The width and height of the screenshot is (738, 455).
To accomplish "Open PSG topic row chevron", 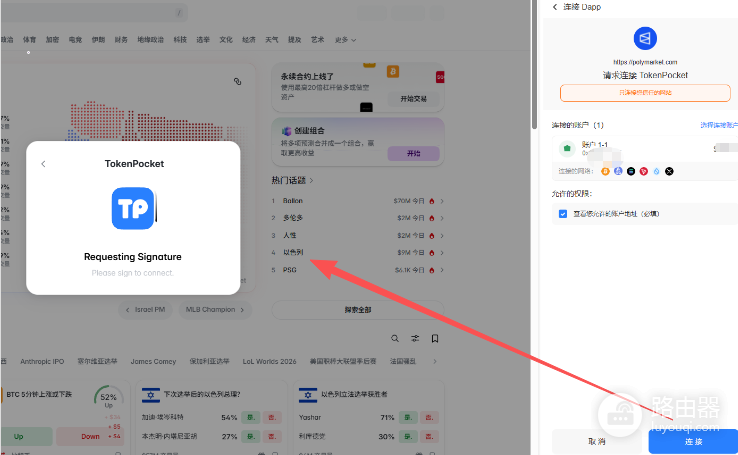I will coord(442,270).
